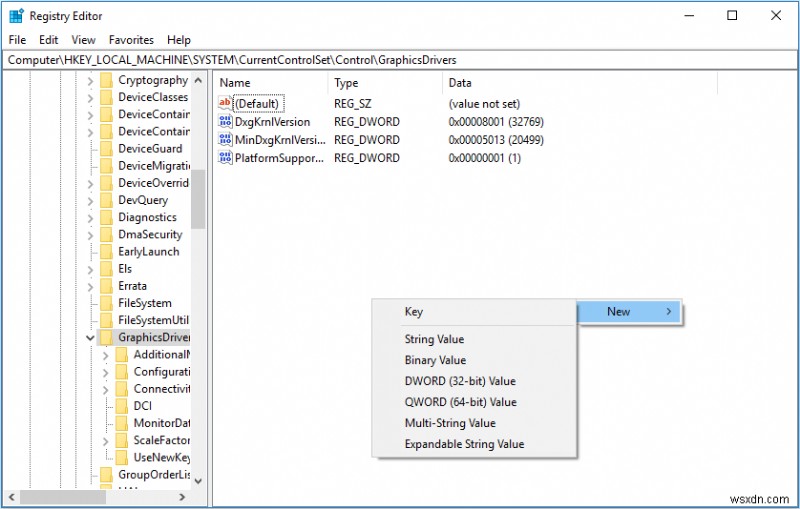
Task: Click the DxgKrnlVersion DWORD icon
Action: (x=224, y=121)
